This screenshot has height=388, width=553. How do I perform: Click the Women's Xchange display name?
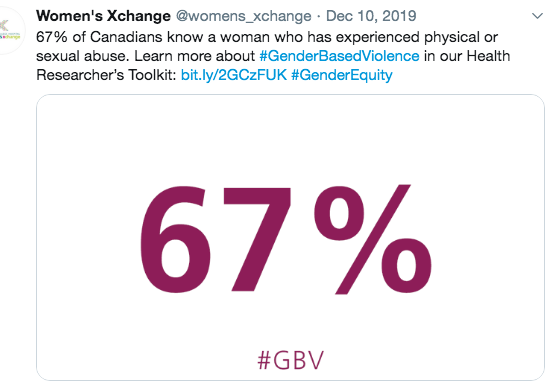[x=103, y=16]
